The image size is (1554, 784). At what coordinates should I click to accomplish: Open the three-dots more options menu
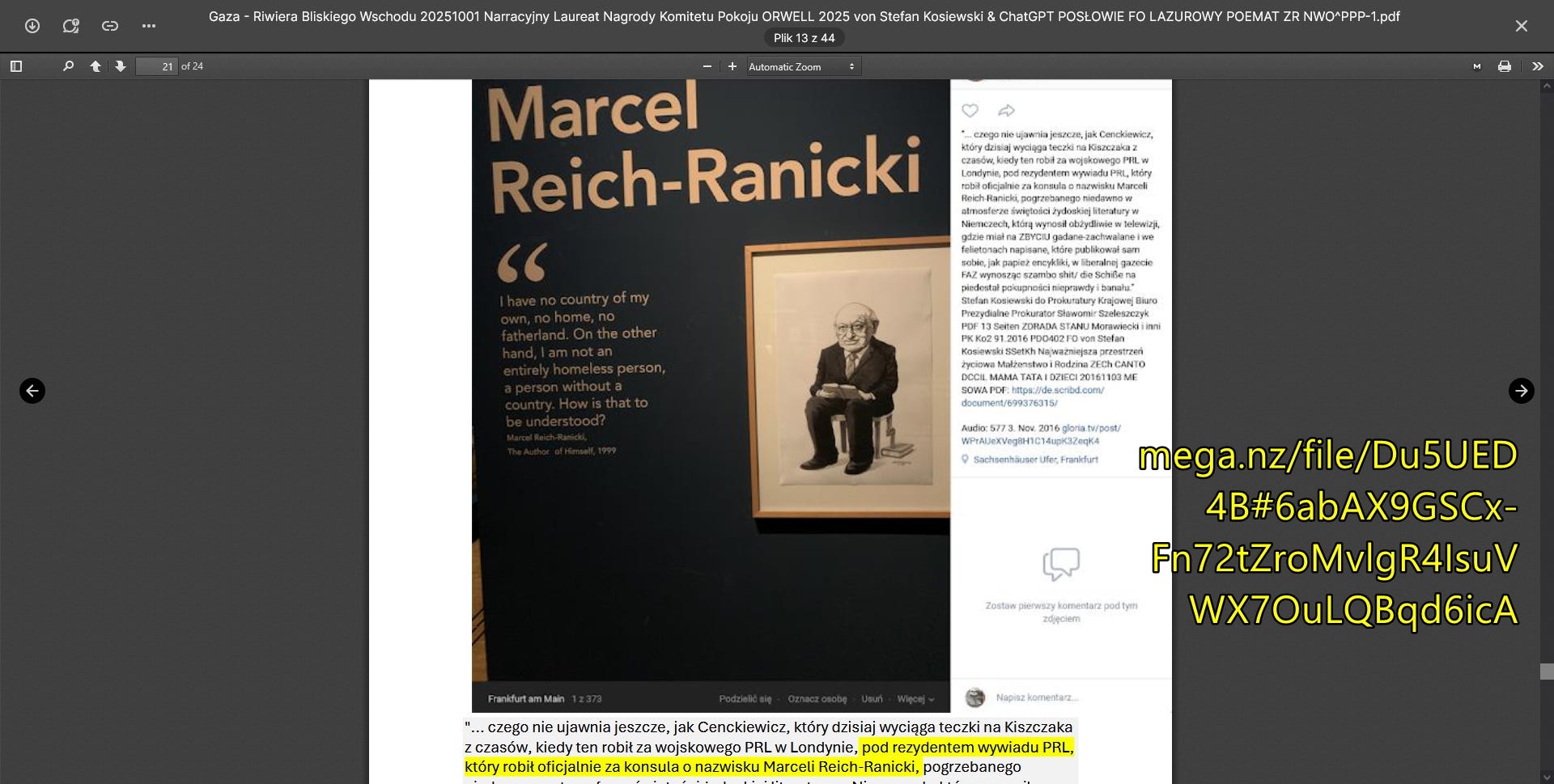pyautogui.click(x=149, y=26)
